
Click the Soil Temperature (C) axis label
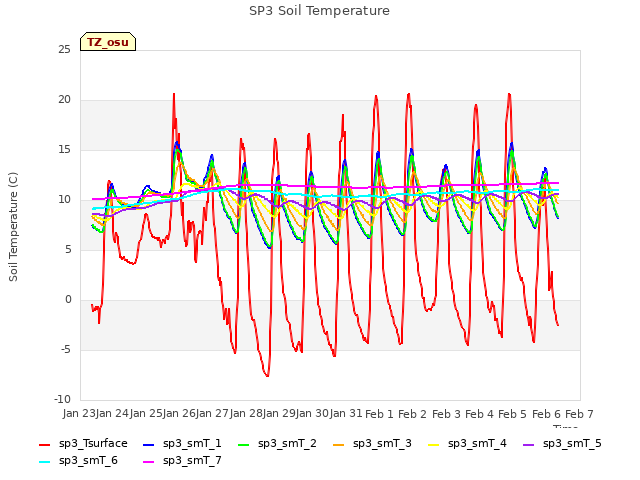coord(13,227)
